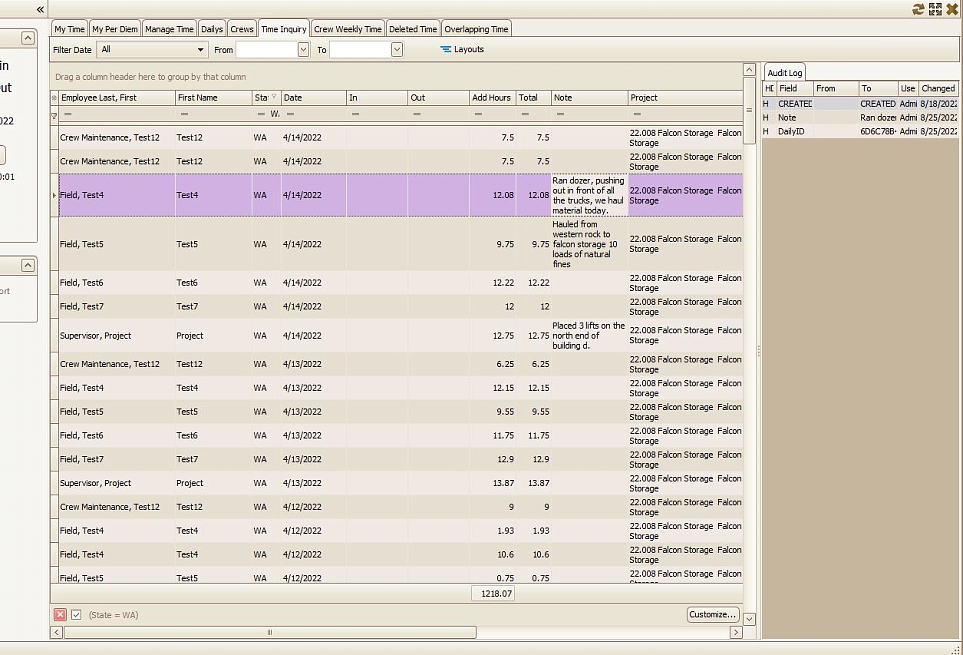Select the Audit Log tab
The width and height of the screenshot is (963, 655).
tap(784, 73)
